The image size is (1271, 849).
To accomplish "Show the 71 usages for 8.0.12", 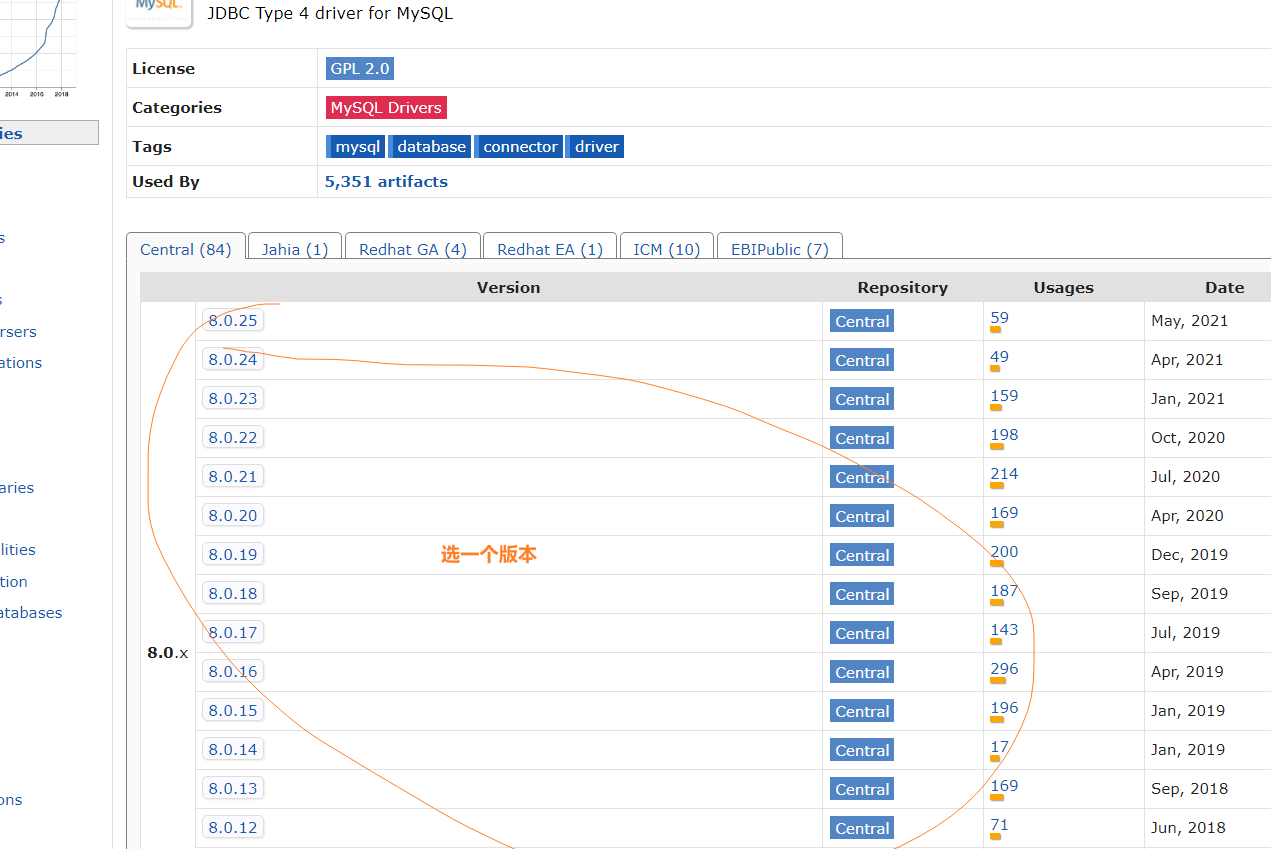I will [1000, 825].
